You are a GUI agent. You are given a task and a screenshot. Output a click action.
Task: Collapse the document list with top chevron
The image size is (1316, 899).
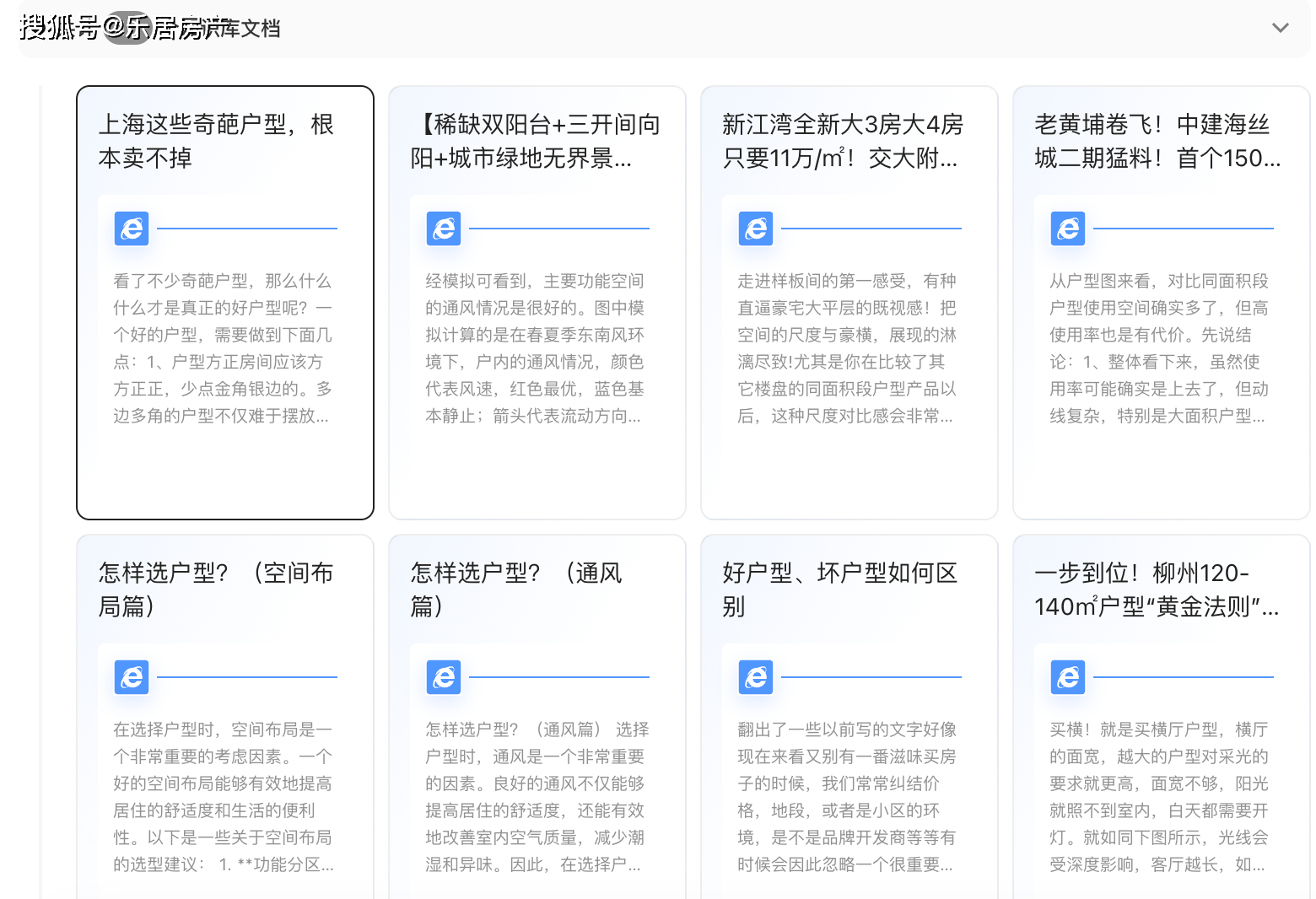coord(1280,28)
